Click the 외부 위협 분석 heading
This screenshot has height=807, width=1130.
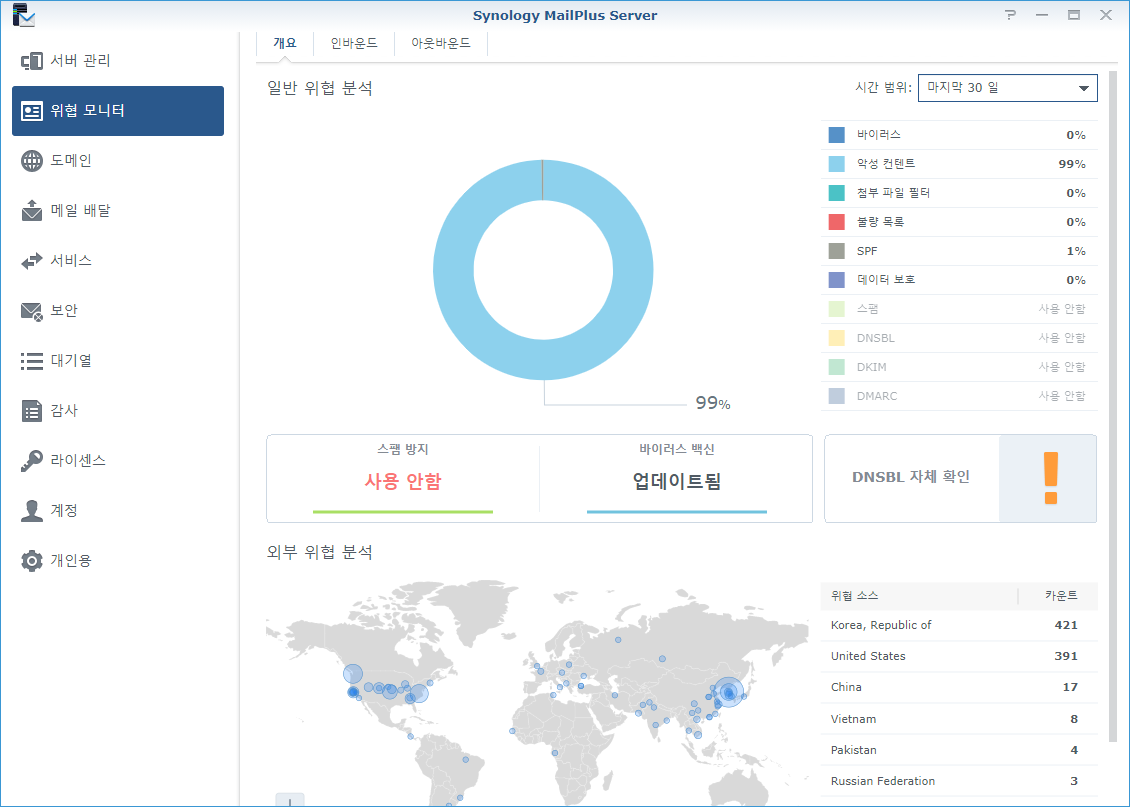[x=320, y=553]
